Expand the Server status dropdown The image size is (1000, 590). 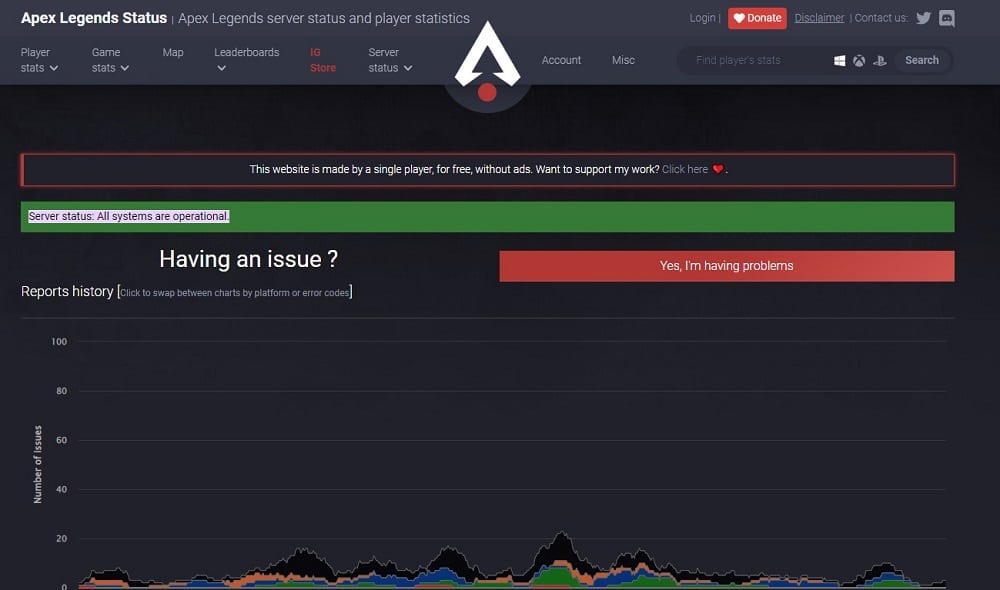pyautogui.click(x=390, y=60)
